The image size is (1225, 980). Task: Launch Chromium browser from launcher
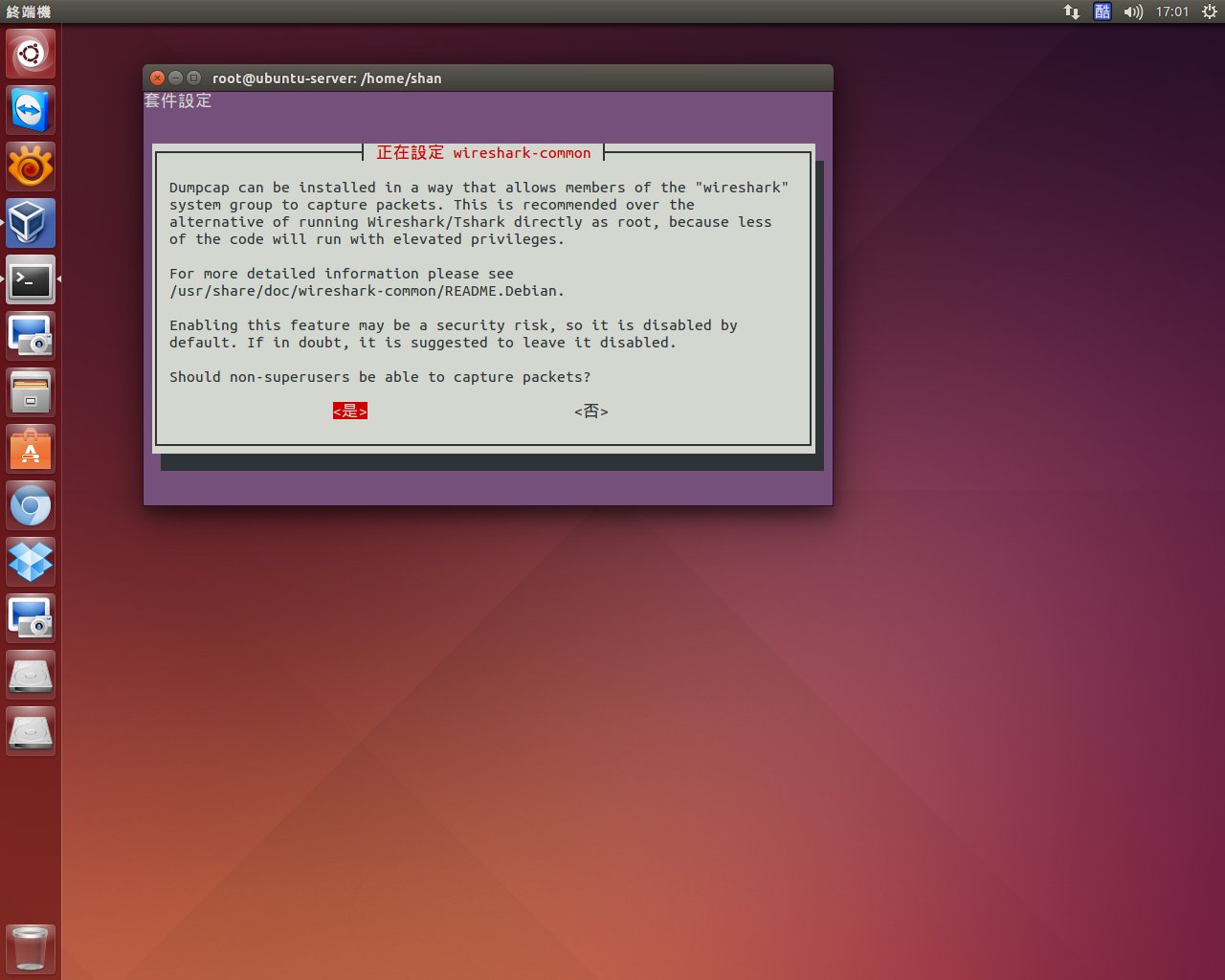pos(31,505)
